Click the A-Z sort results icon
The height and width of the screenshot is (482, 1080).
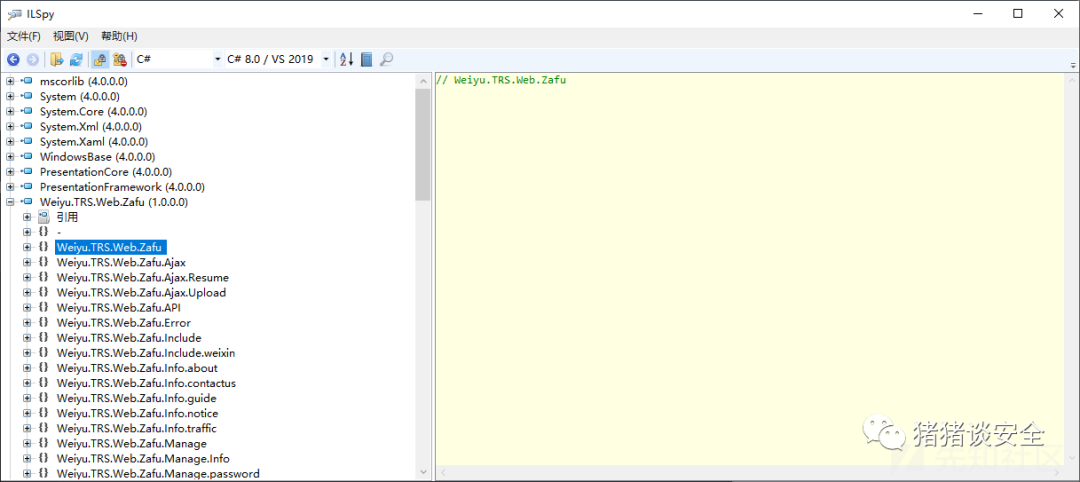346,60
